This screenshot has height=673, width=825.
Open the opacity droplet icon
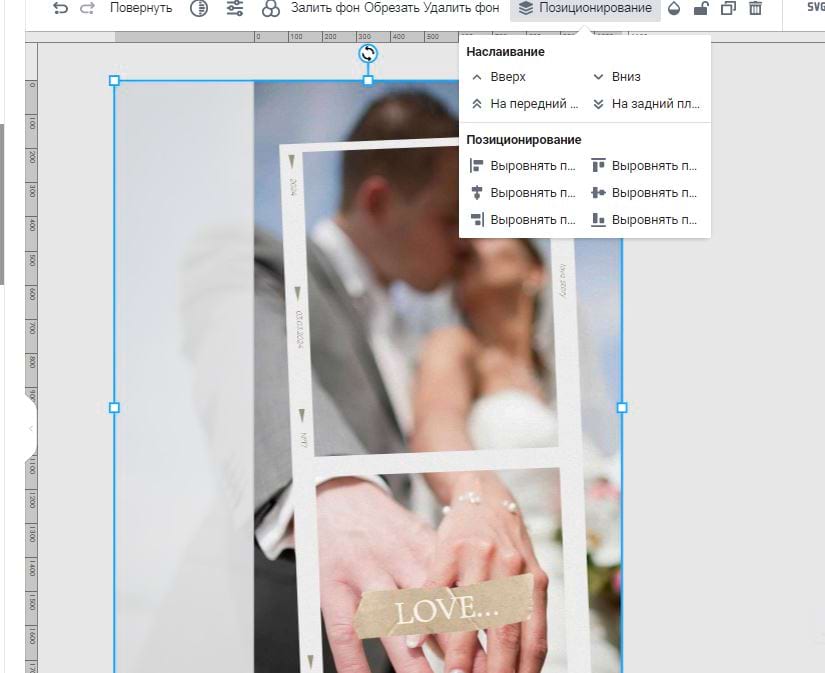click(674, 8)
